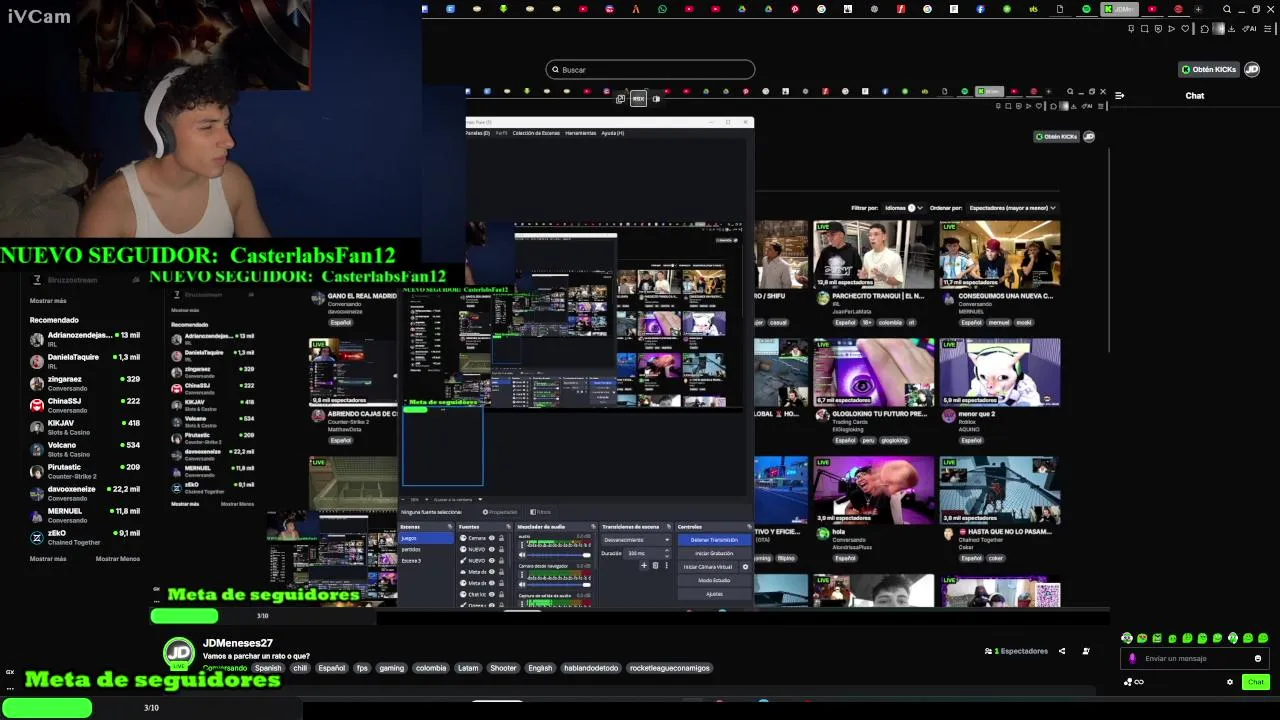This screenshot has width=1280, height=720.
Task: Open the Facebook tab in the outer browser's top tab bar
Action: (980, 9)
